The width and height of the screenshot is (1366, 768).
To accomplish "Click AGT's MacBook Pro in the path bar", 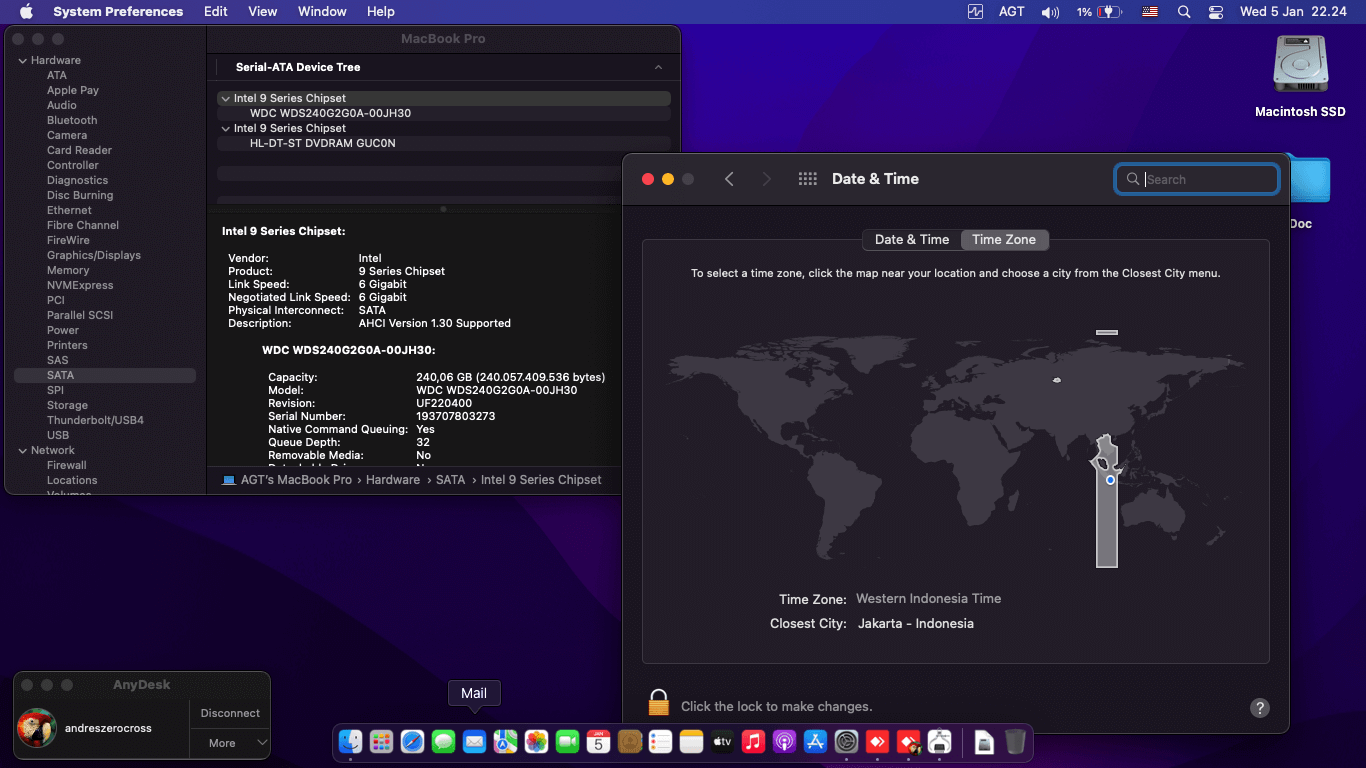I will tap(287, 480).
